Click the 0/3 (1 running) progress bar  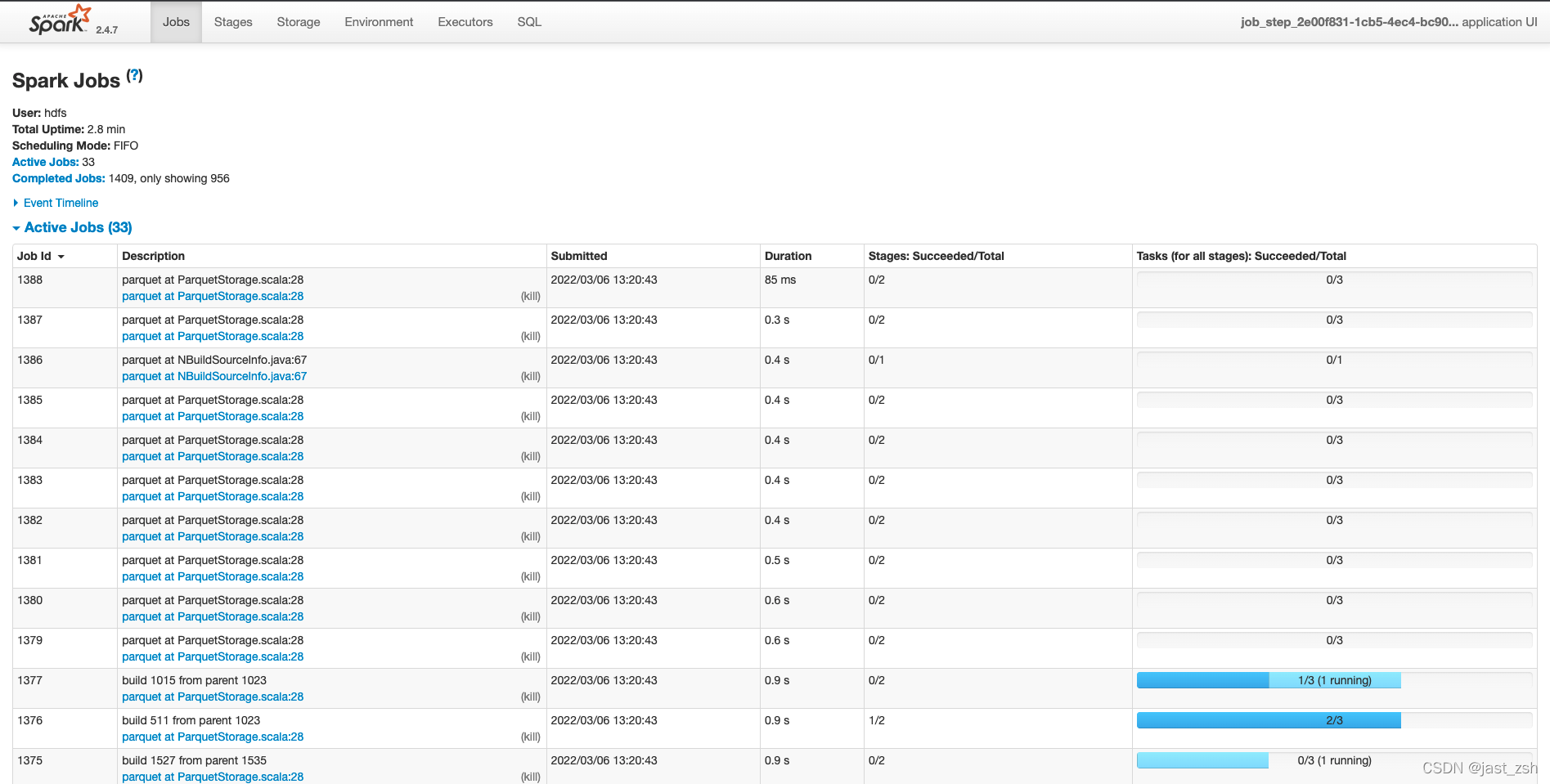1334,760
